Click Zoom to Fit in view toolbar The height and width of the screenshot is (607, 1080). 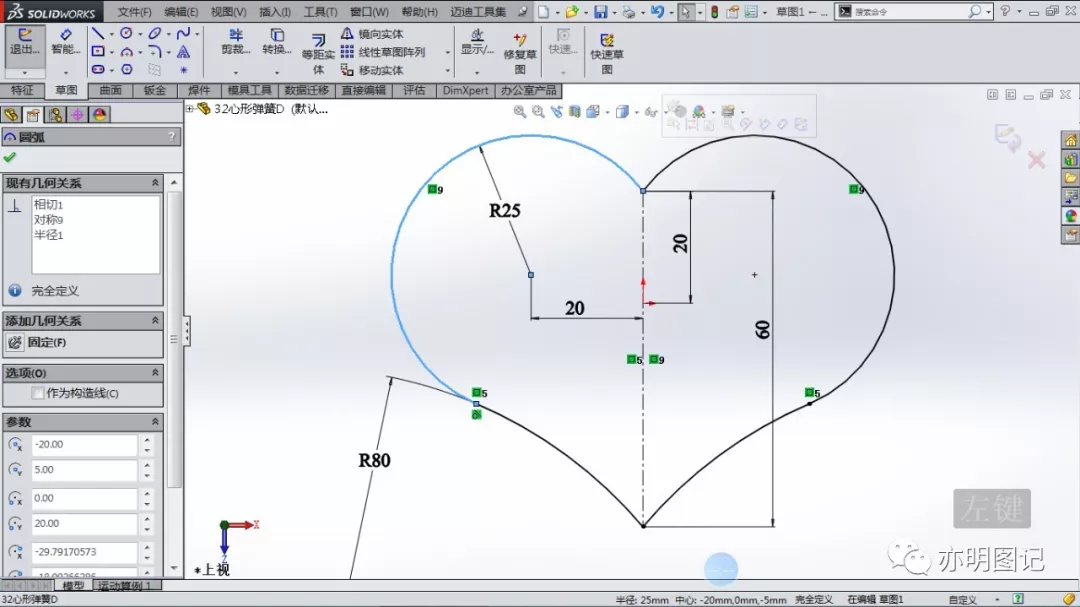(519, 112)
